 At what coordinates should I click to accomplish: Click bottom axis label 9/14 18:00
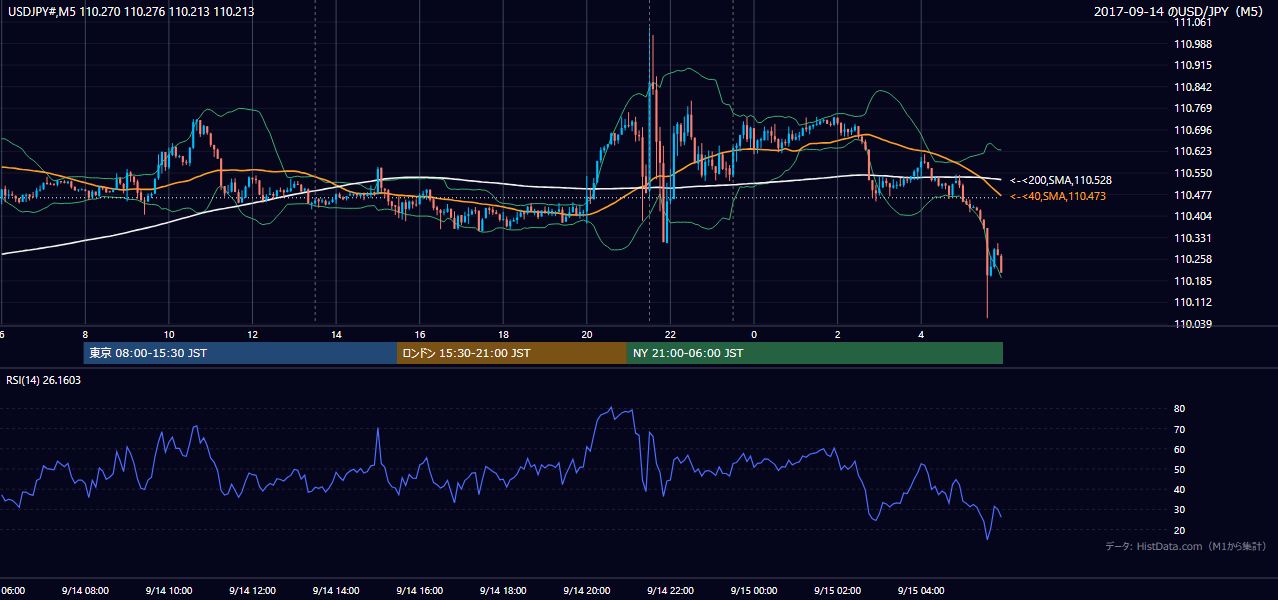pyautogui.click(x=504, y=590)
